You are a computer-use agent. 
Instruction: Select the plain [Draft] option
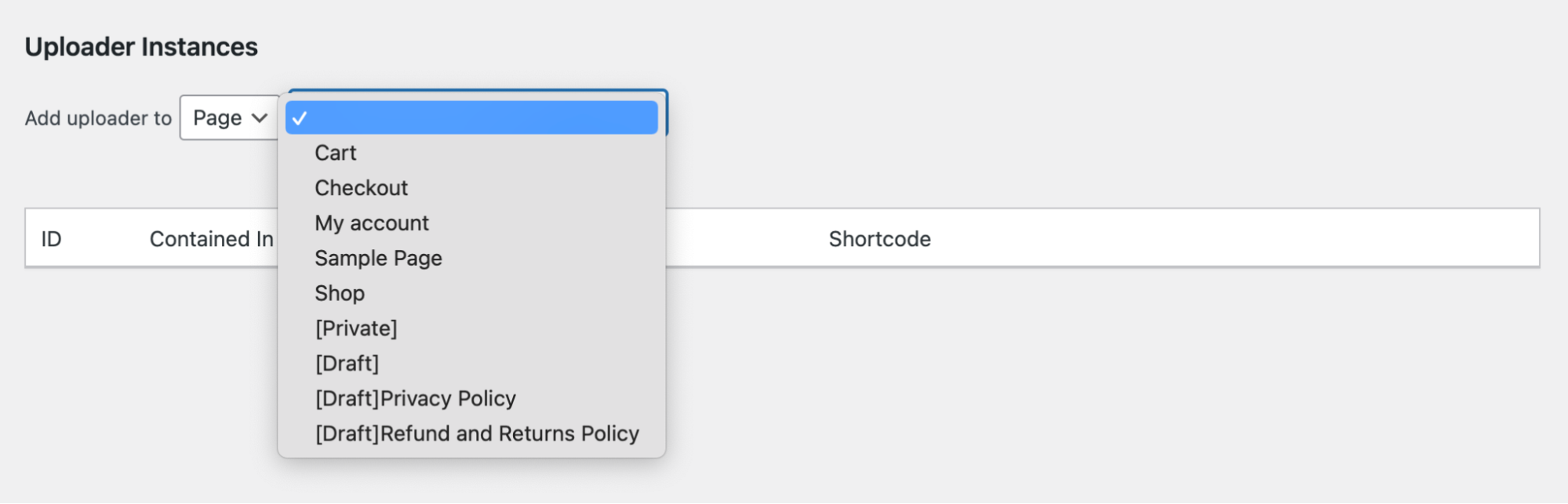click(347, 364)
